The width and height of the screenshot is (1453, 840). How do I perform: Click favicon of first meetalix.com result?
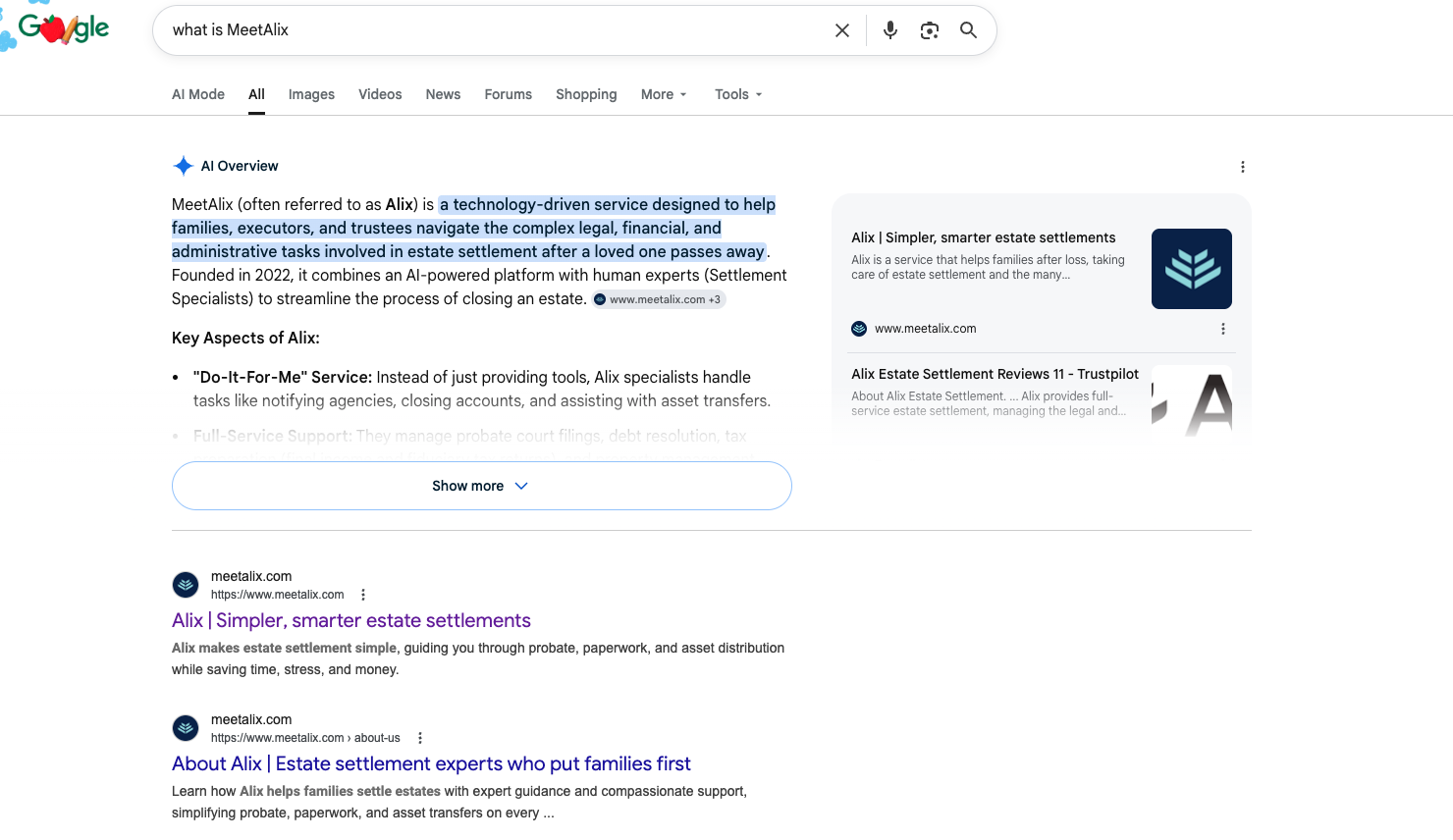click(x=186, y=585)
